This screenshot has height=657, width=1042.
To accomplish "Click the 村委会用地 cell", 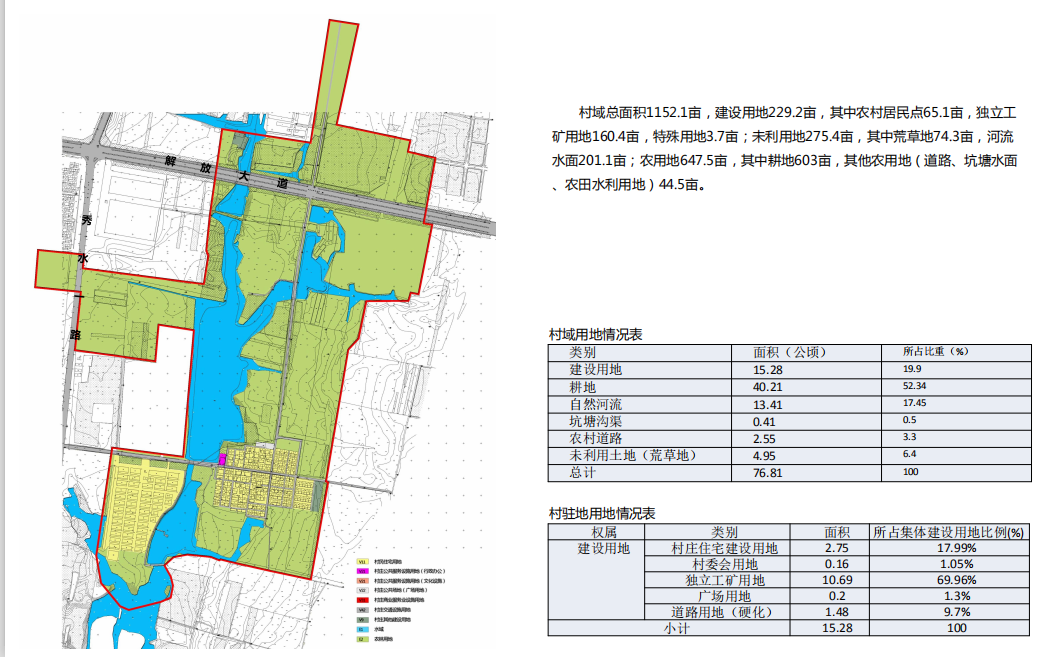I will tap(724, 565).
